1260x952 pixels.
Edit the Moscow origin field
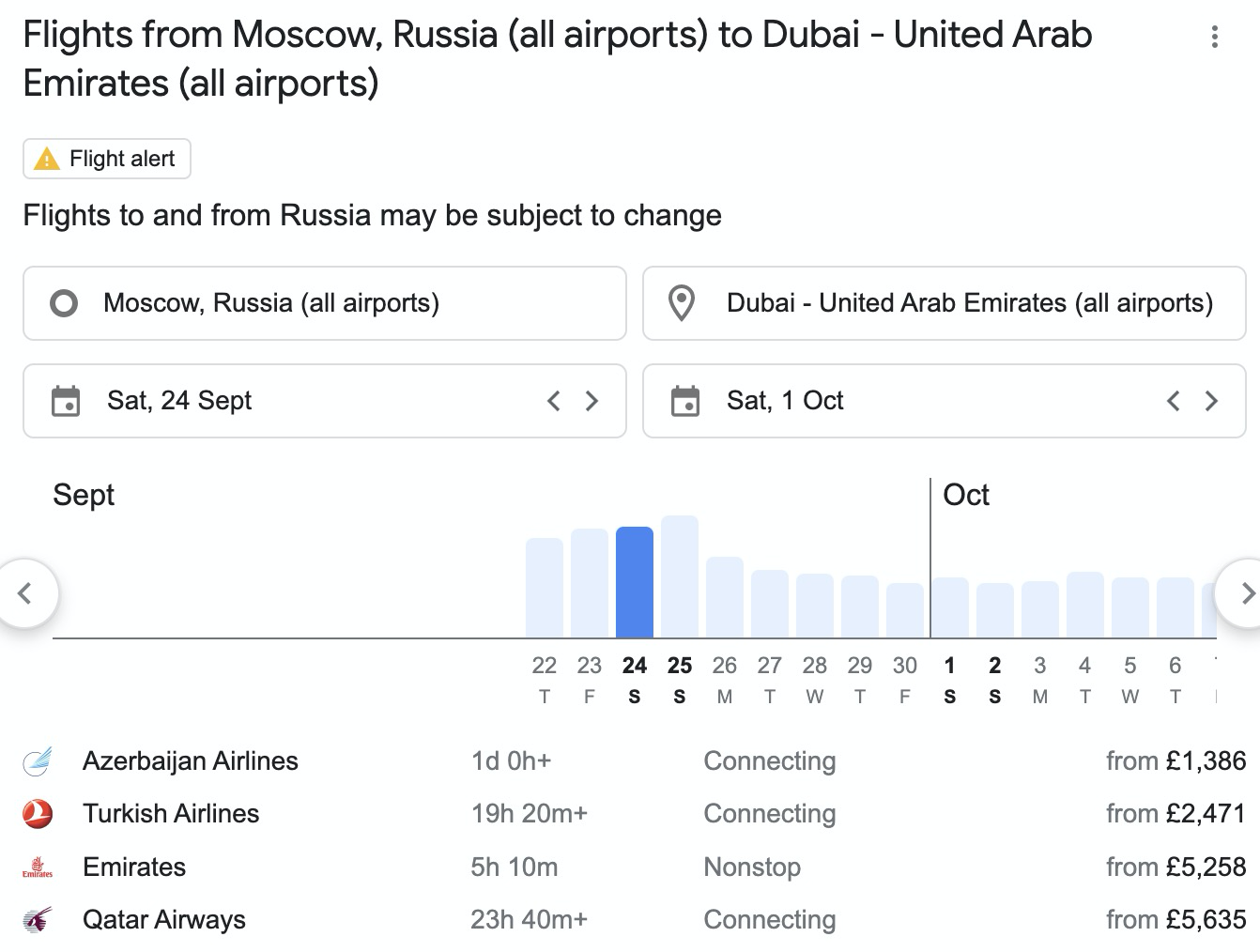(324, 303)
